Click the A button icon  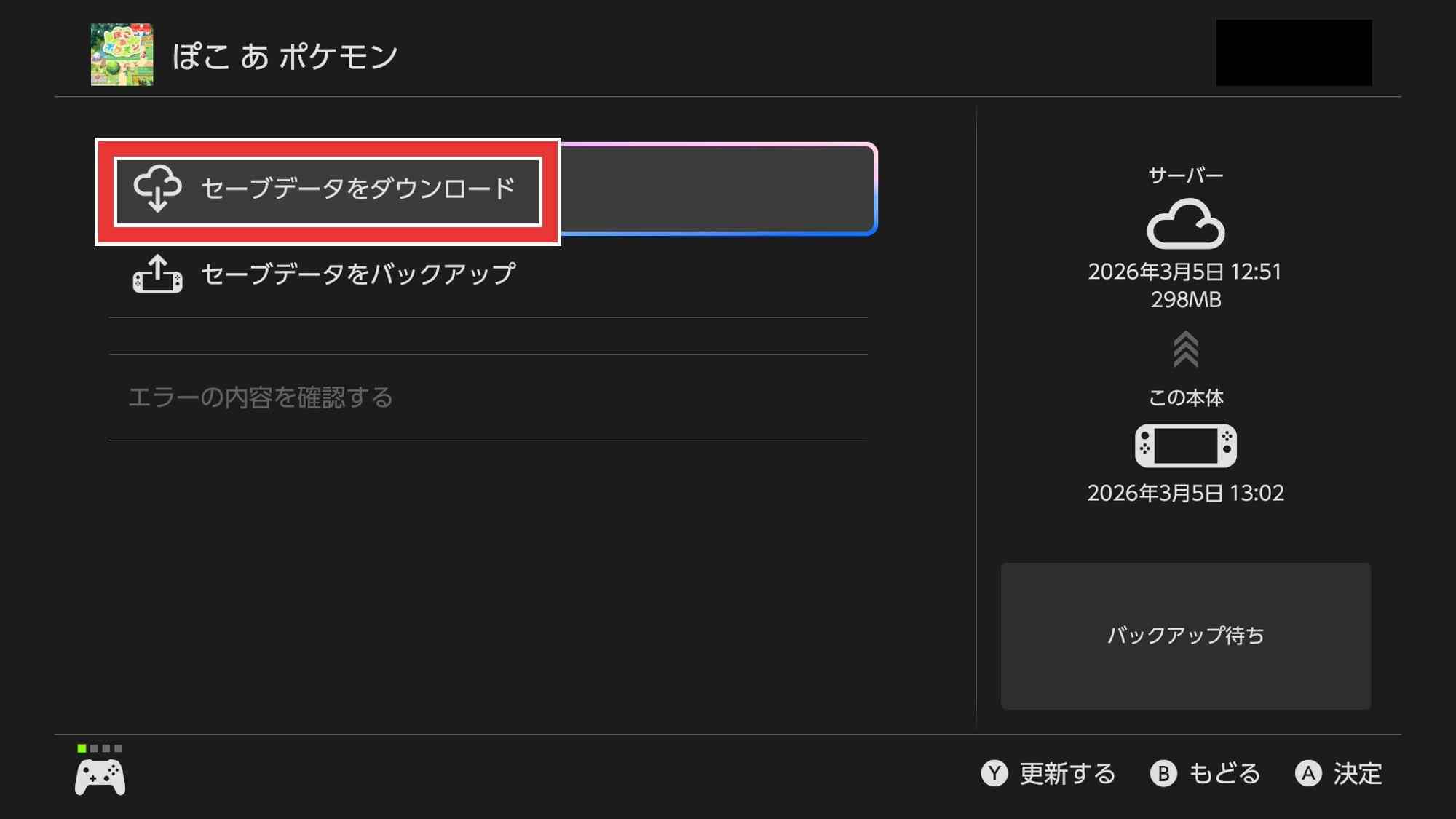(1307, 773)
